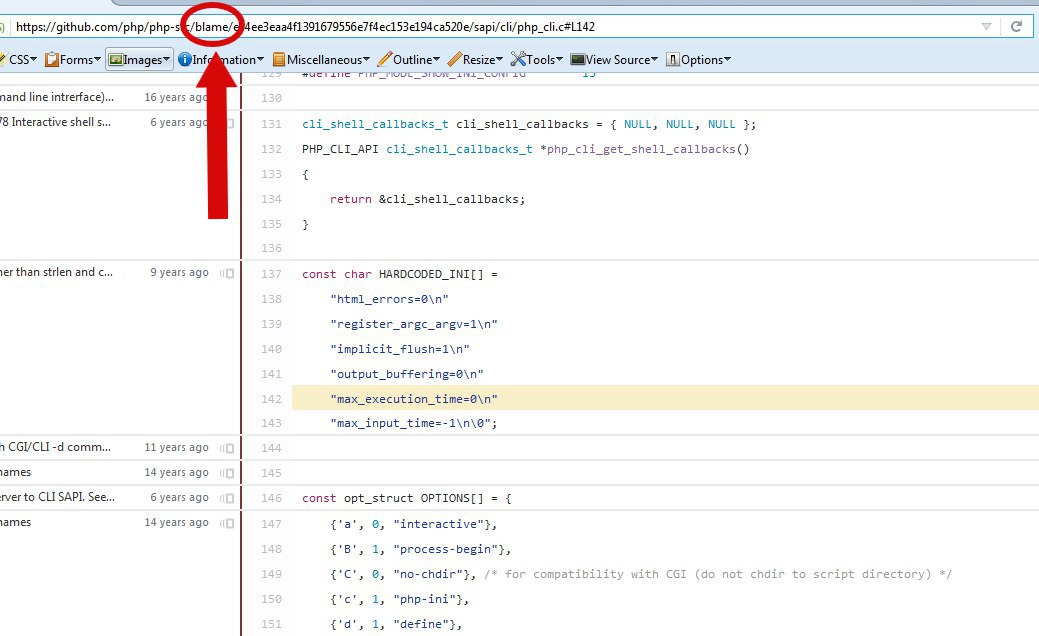Click the Resize ruler icon

coord(455,59)
